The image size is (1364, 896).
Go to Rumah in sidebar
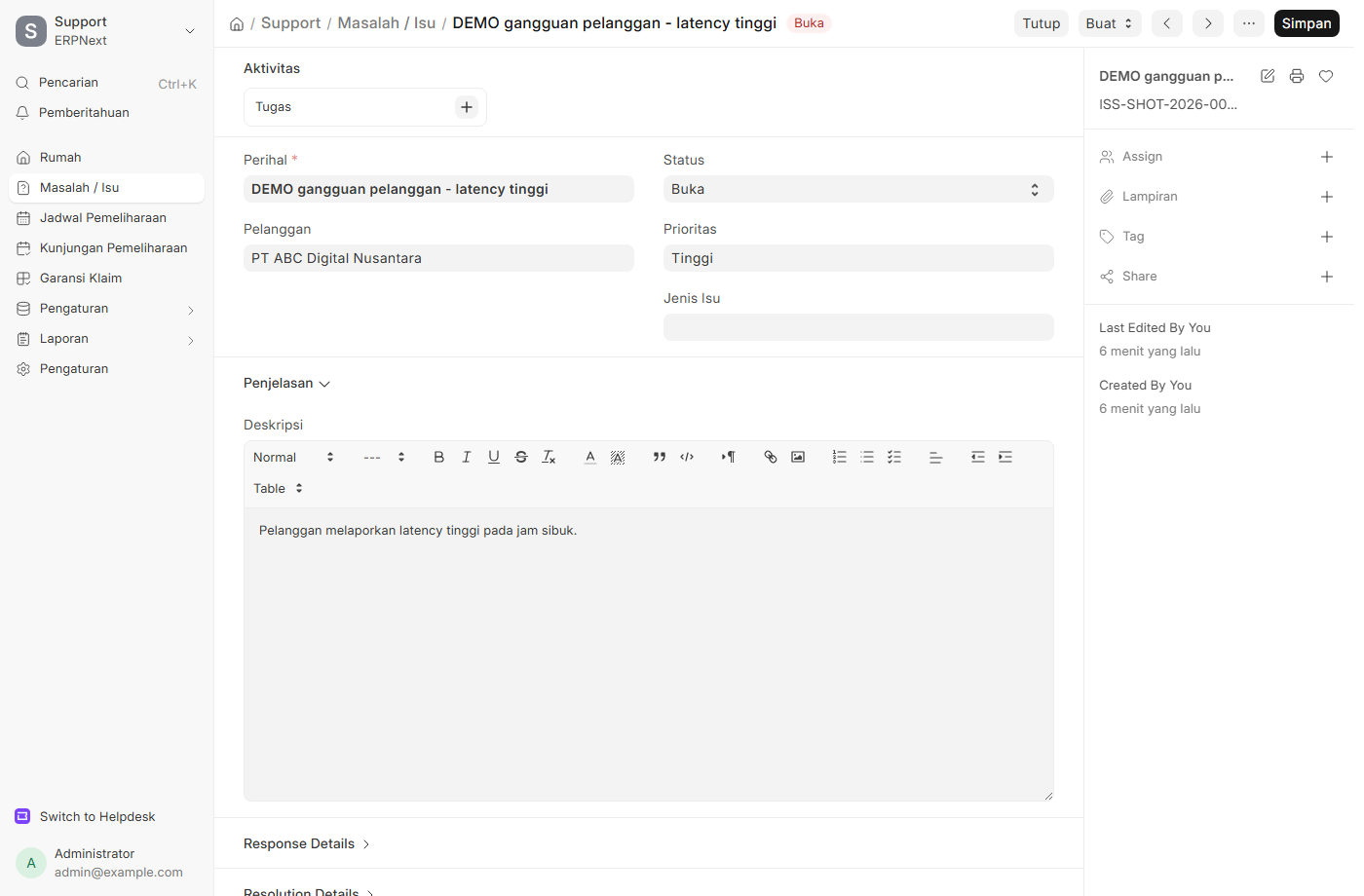coord(106,158)
